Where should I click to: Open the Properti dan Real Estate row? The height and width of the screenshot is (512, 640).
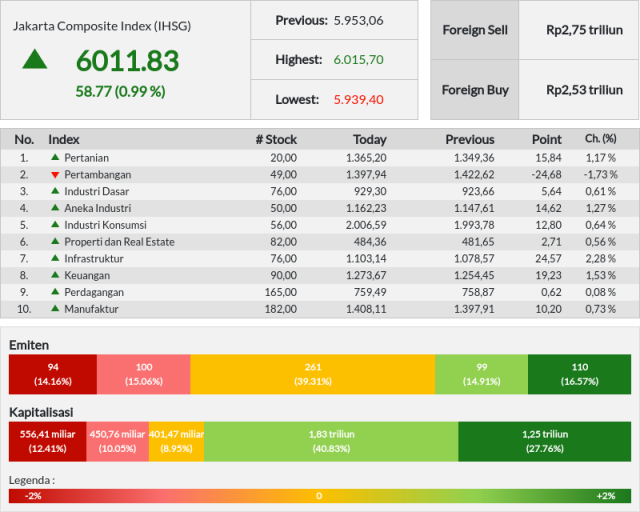(x=320, y=242)
